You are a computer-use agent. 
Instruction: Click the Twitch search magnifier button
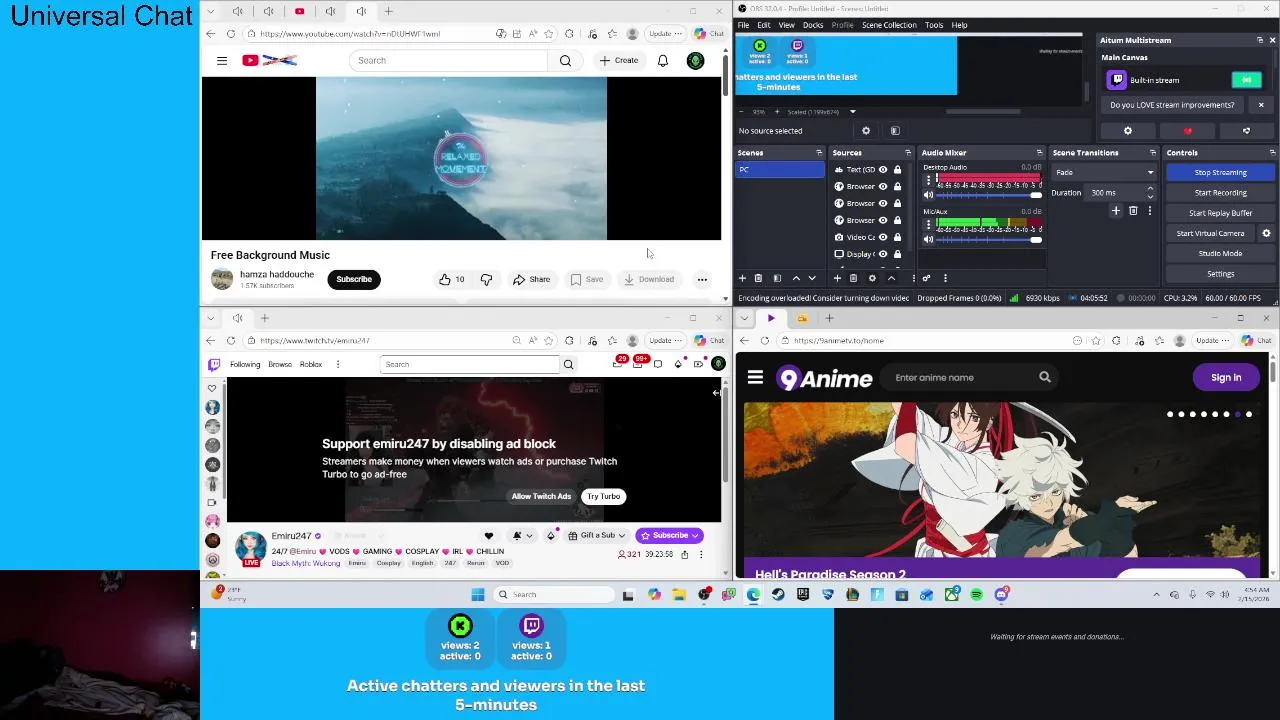point(568,364)
